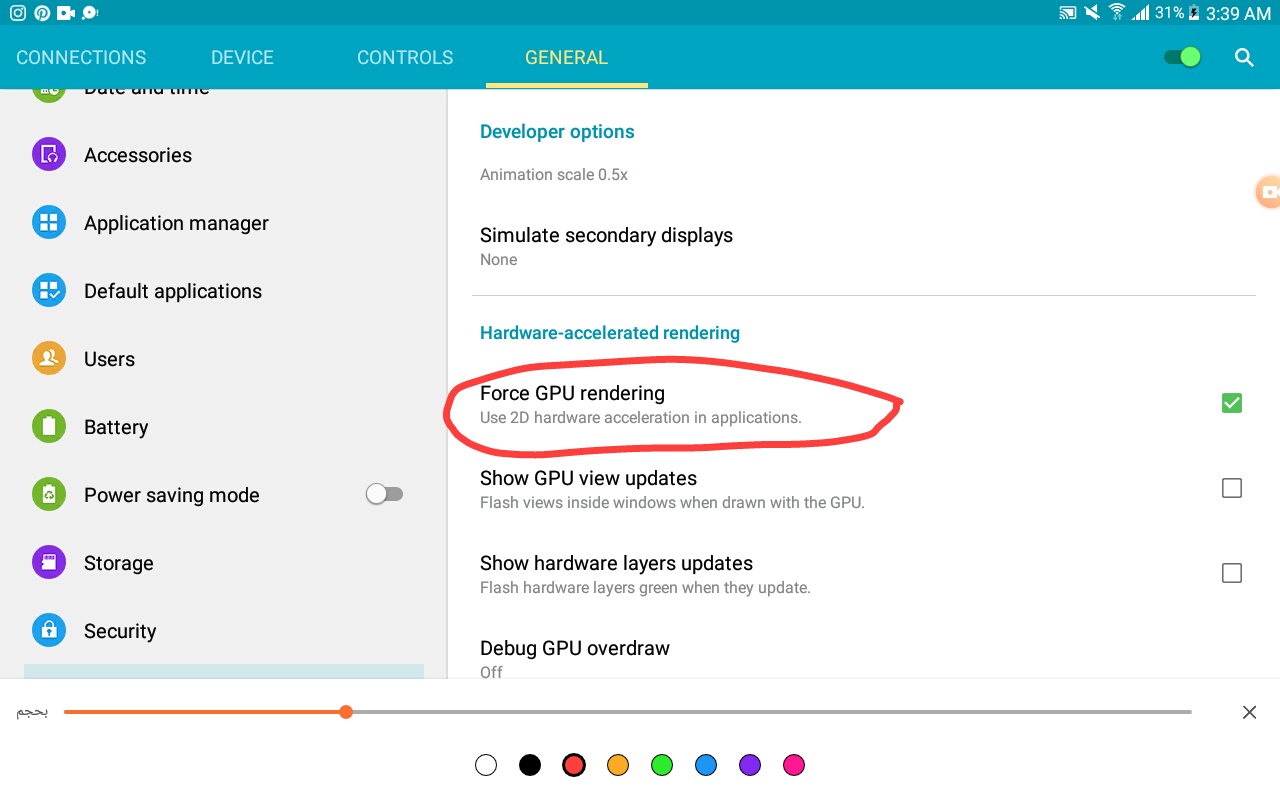
Task: Select the GENERAL tab
Action: click(567, 57)
